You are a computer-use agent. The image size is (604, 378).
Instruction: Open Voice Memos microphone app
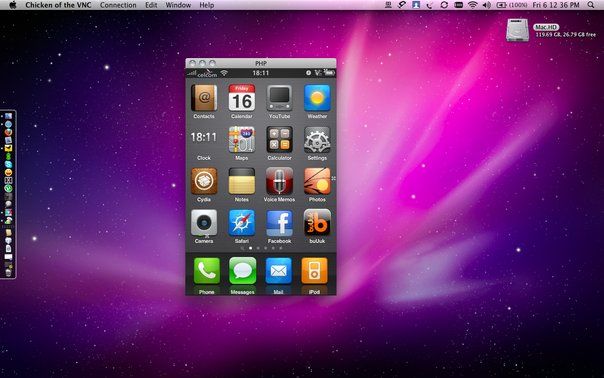[x=279, y=181]
